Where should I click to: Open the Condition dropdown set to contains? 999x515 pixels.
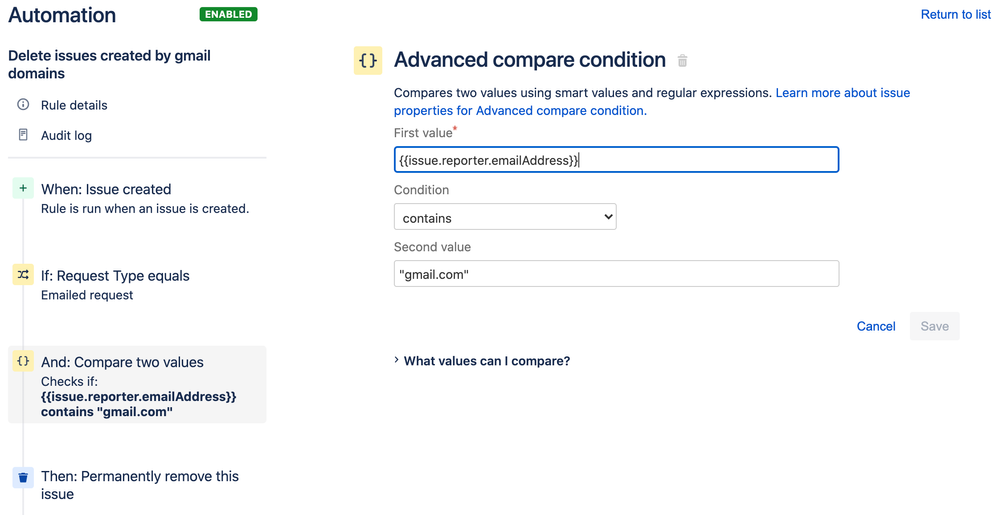pos(505,217)
